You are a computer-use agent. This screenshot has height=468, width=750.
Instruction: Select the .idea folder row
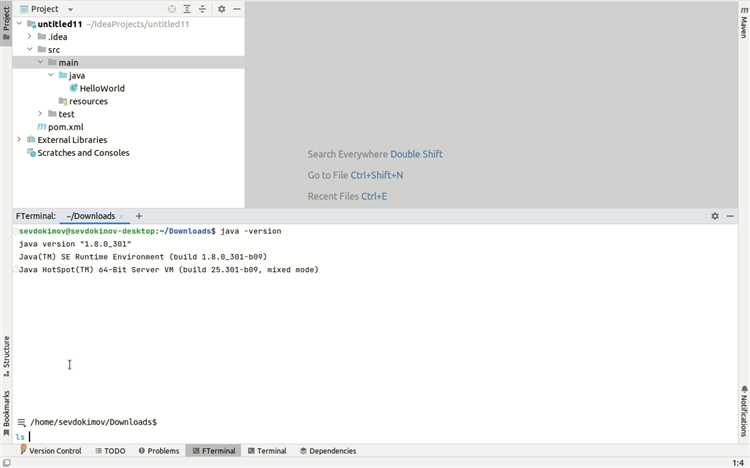(x=129, y=37)
